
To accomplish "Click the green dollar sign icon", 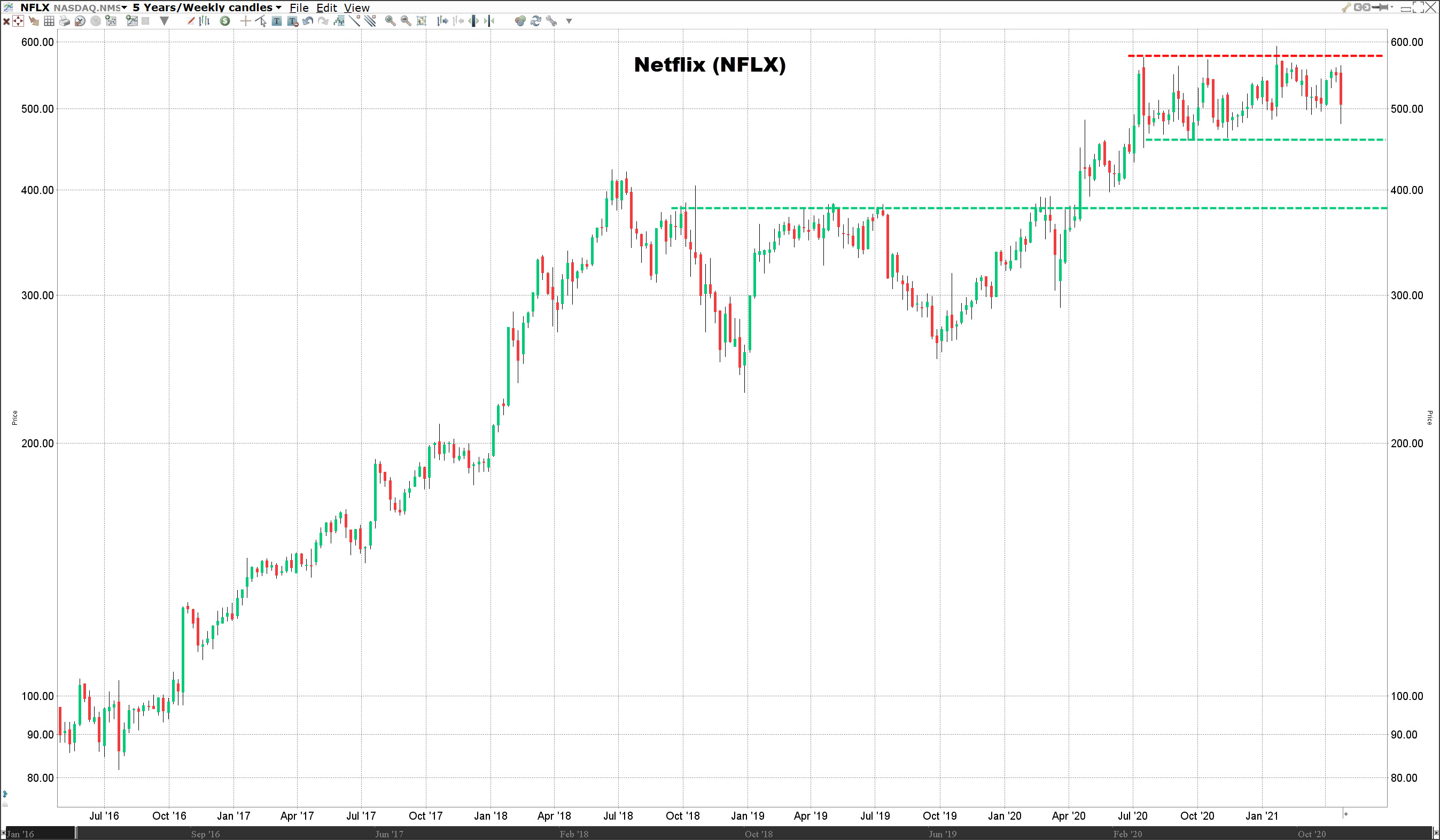I will click(225, 21).
